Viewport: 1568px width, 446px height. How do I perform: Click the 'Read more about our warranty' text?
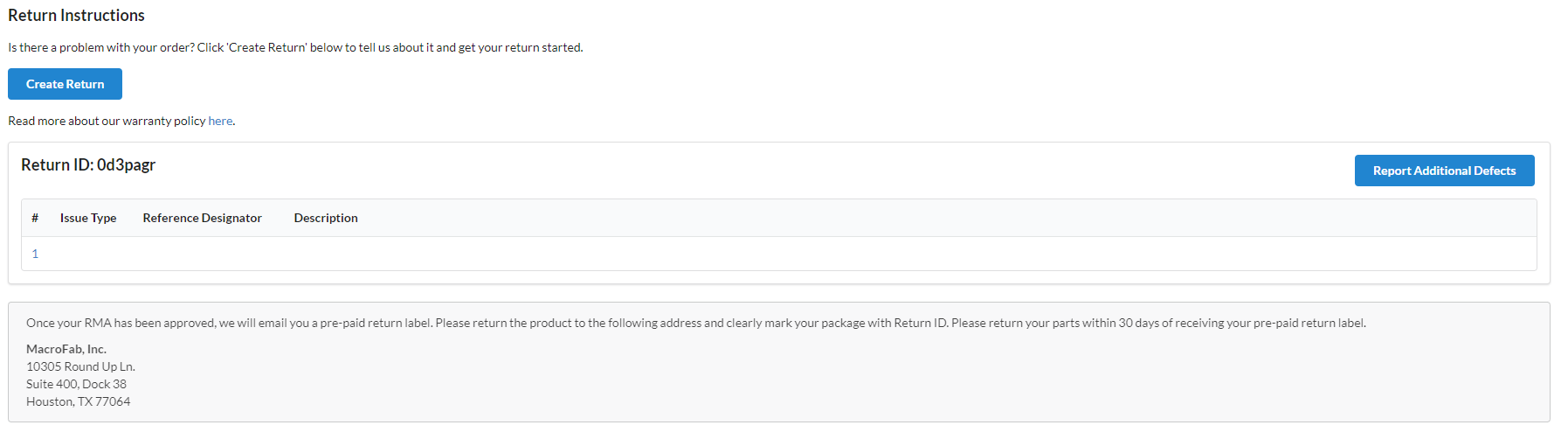pyautogui.click(x=107, y=121)
